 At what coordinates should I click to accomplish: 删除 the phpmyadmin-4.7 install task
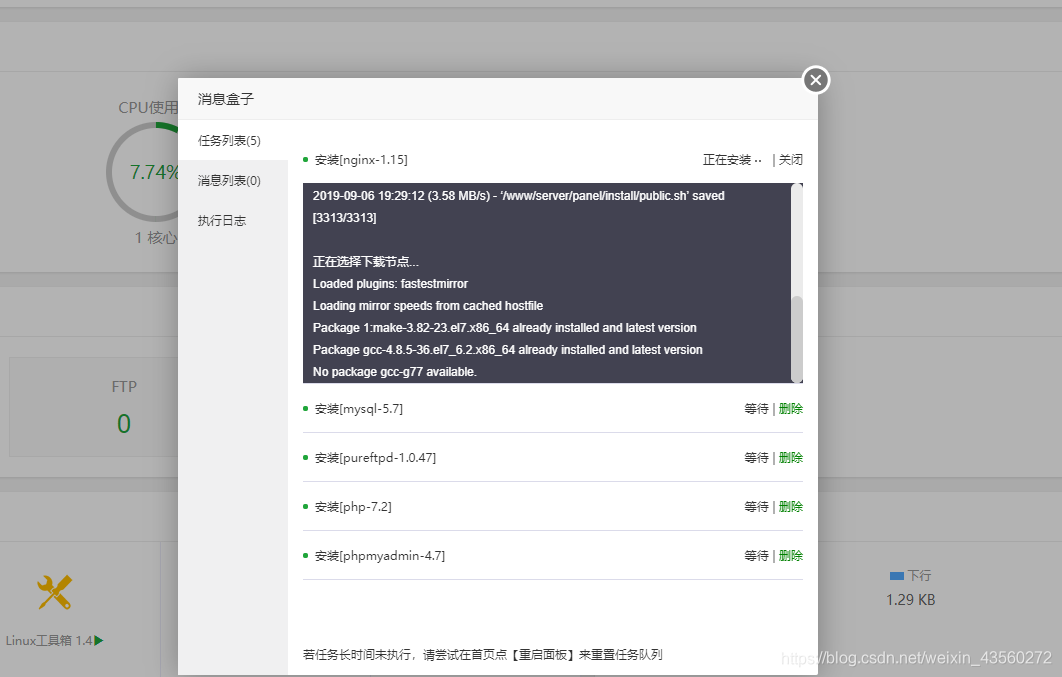tap(790, 555)
